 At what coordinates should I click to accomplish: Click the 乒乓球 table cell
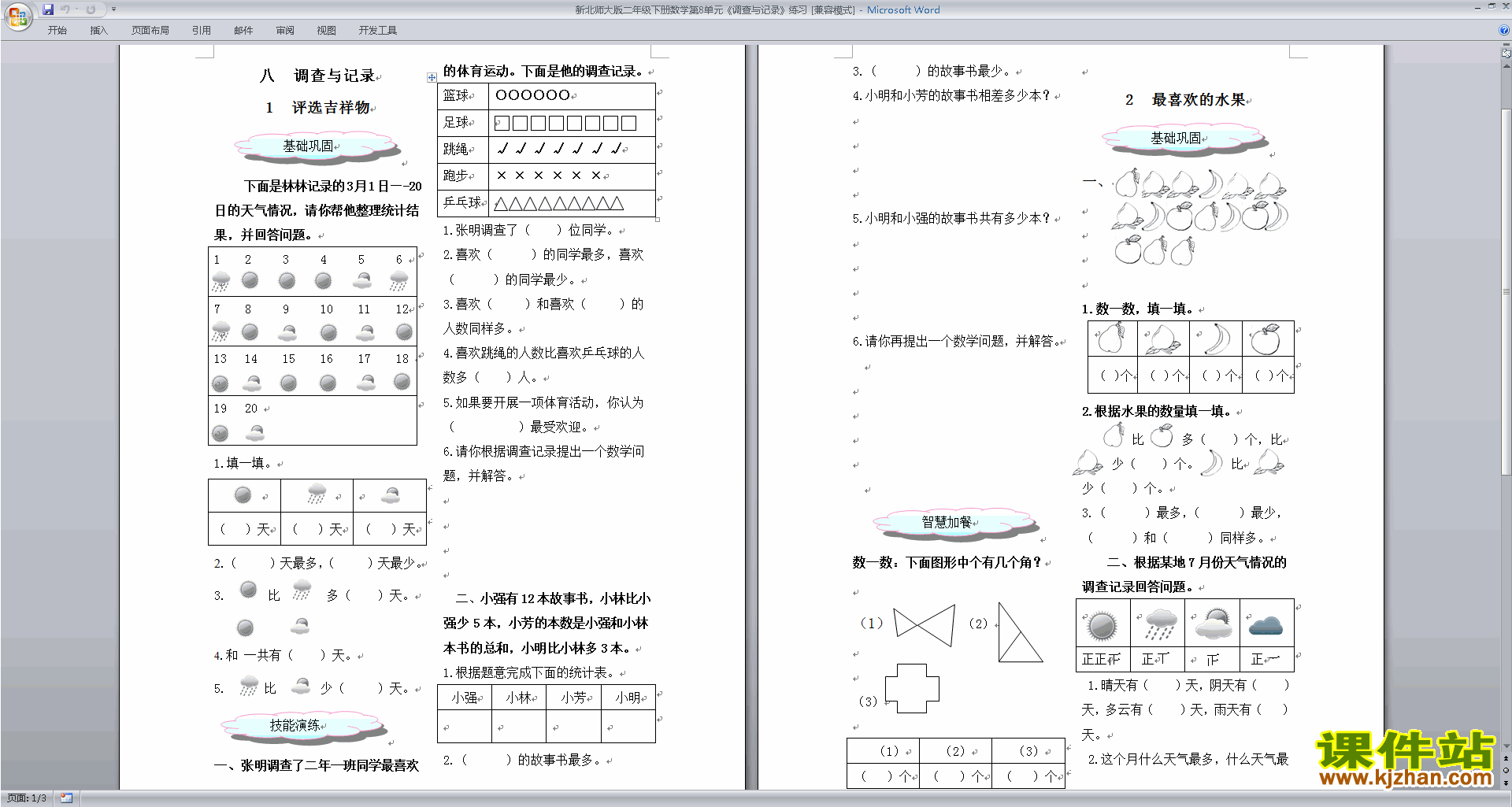point(463,203)
